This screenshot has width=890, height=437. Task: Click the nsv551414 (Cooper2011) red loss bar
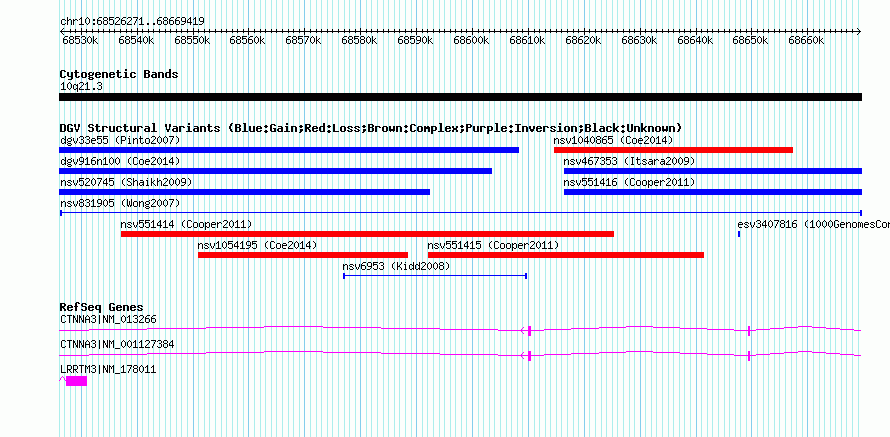point(367,234)
